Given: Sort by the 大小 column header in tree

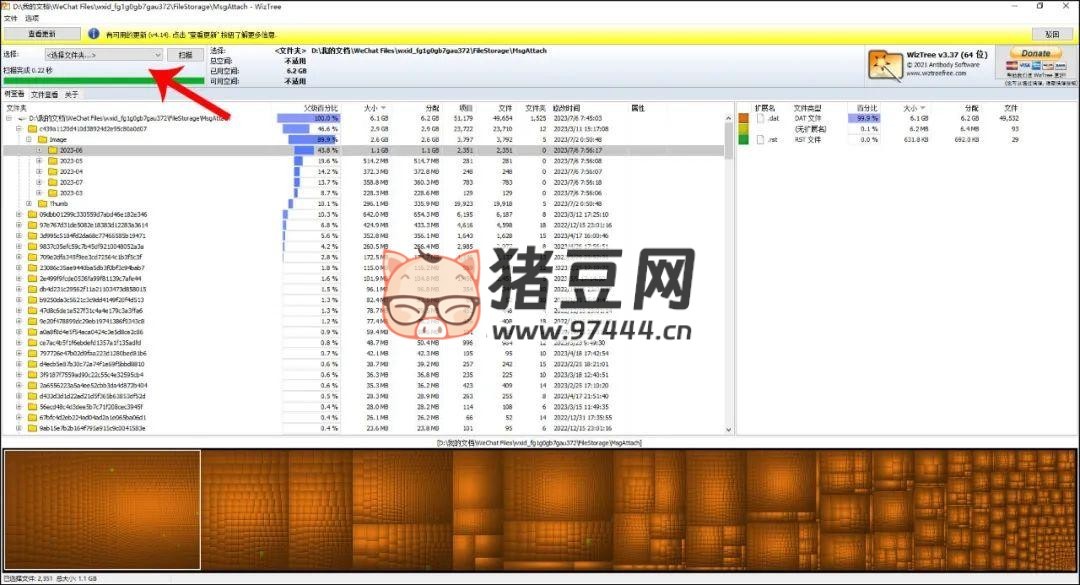Looking at the screenshot, I should (x=371, y=107).
